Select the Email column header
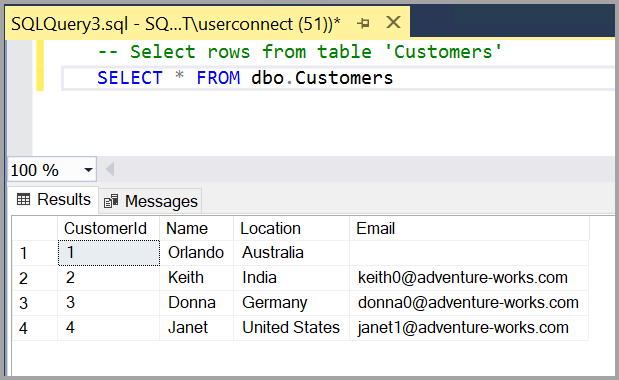619x380 pixels. 469,228
